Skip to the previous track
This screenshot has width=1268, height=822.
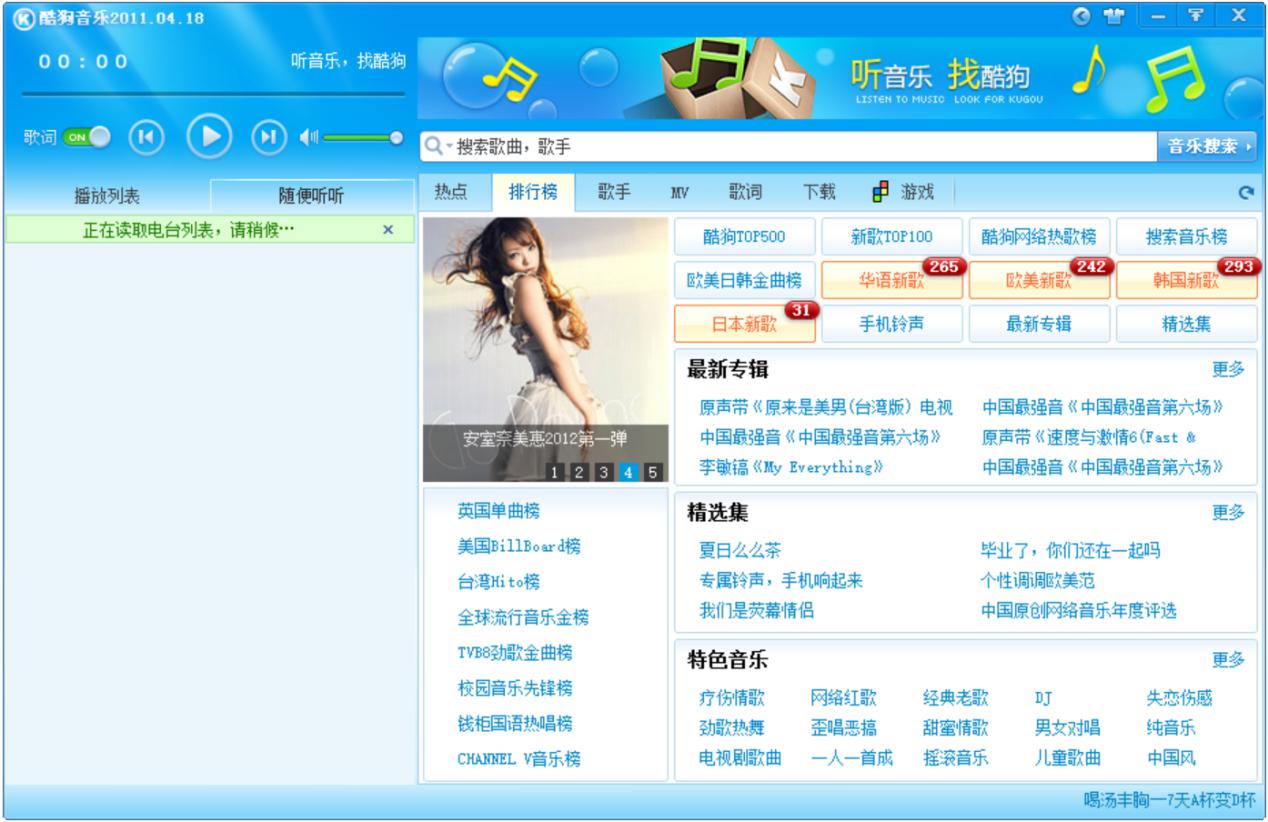pos(146,137)
